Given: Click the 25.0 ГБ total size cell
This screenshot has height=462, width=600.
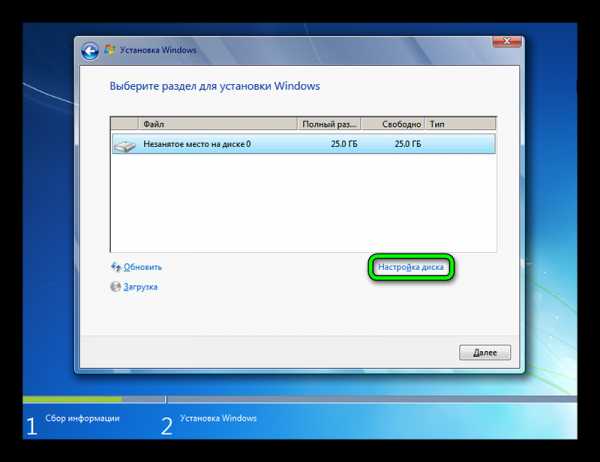Looking at the screenshot, I should tap(344, 144).
